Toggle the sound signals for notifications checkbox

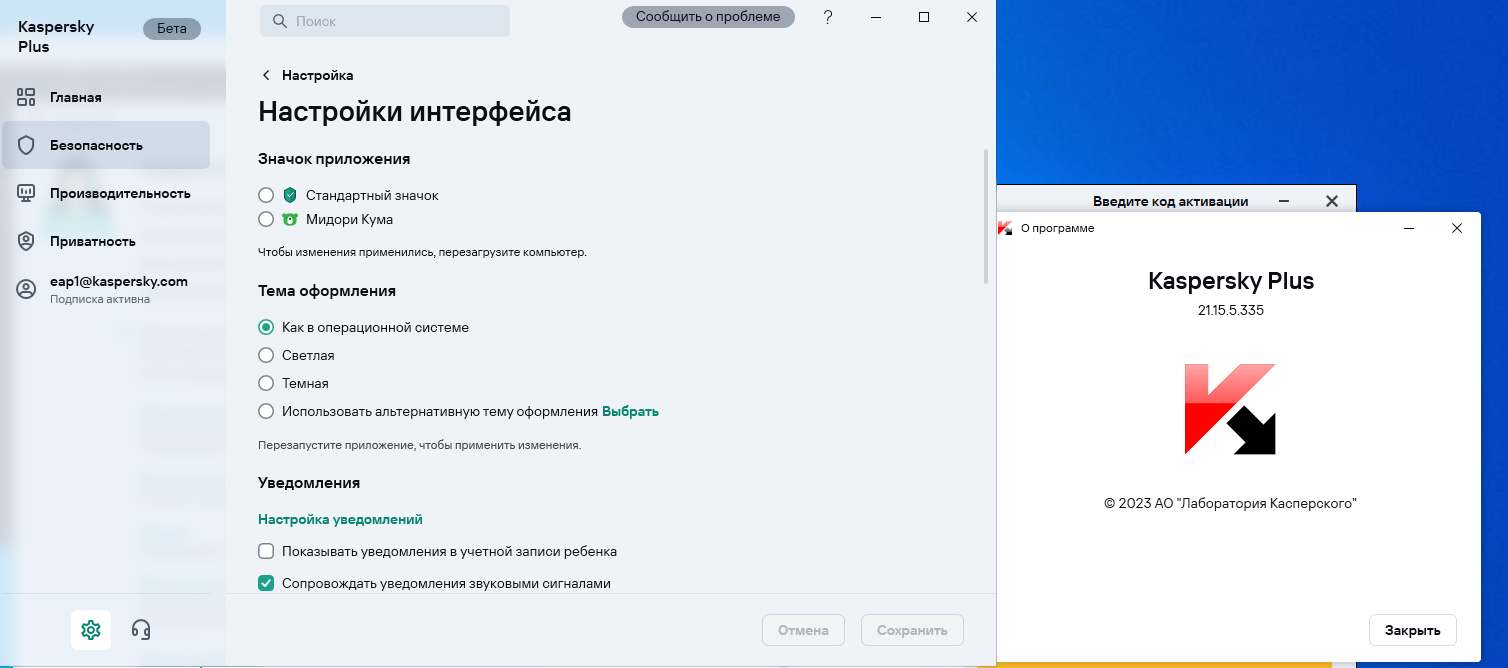[x=266, y=583]
